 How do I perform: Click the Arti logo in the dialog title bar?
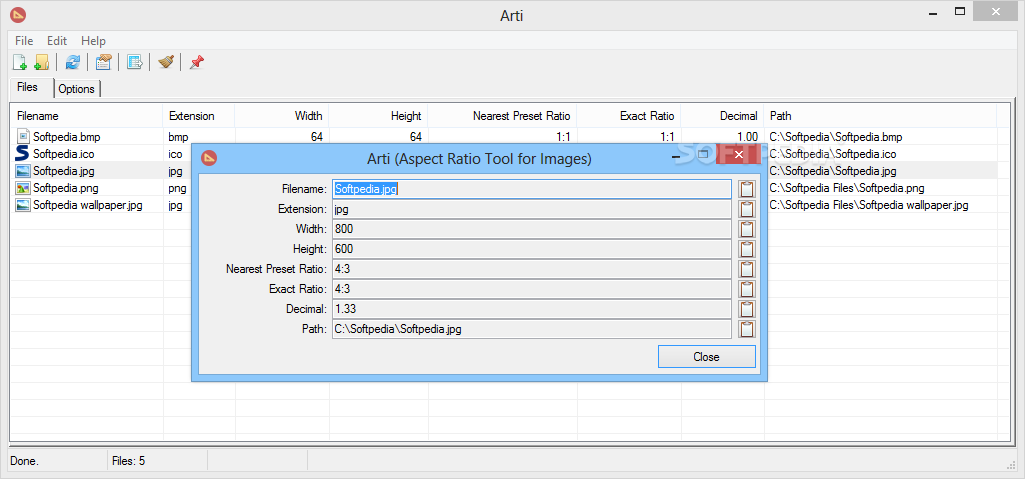point(209,158)
